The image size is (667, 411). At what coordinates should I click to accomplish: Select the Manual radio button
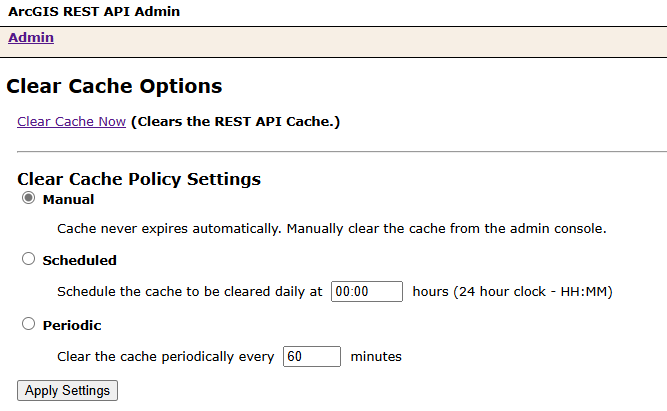click(28, 199)
